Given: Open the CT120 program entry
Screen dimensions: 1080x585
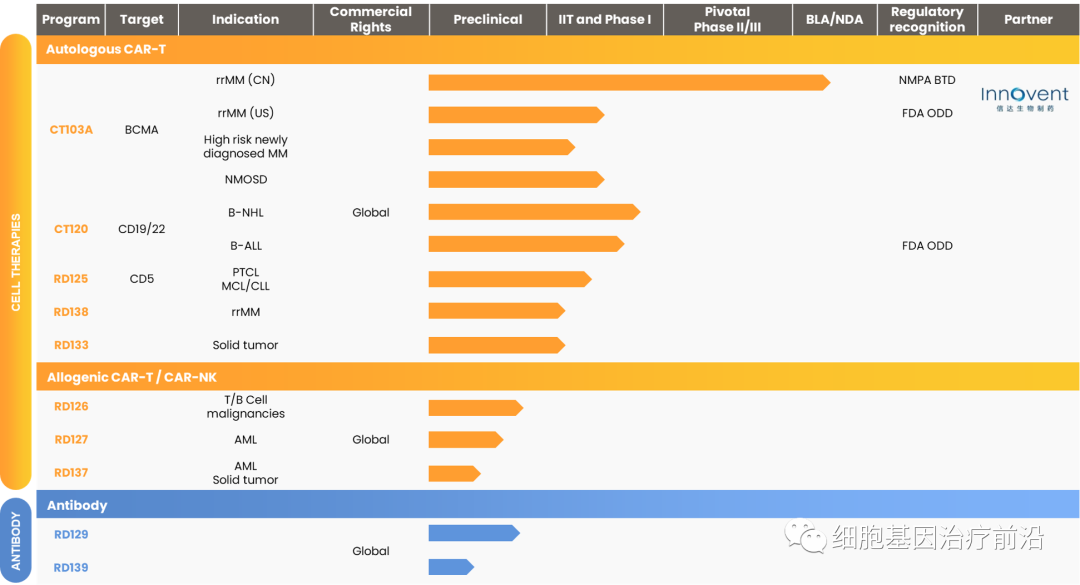Looking at the screenshot, I should tap(71, 229).
